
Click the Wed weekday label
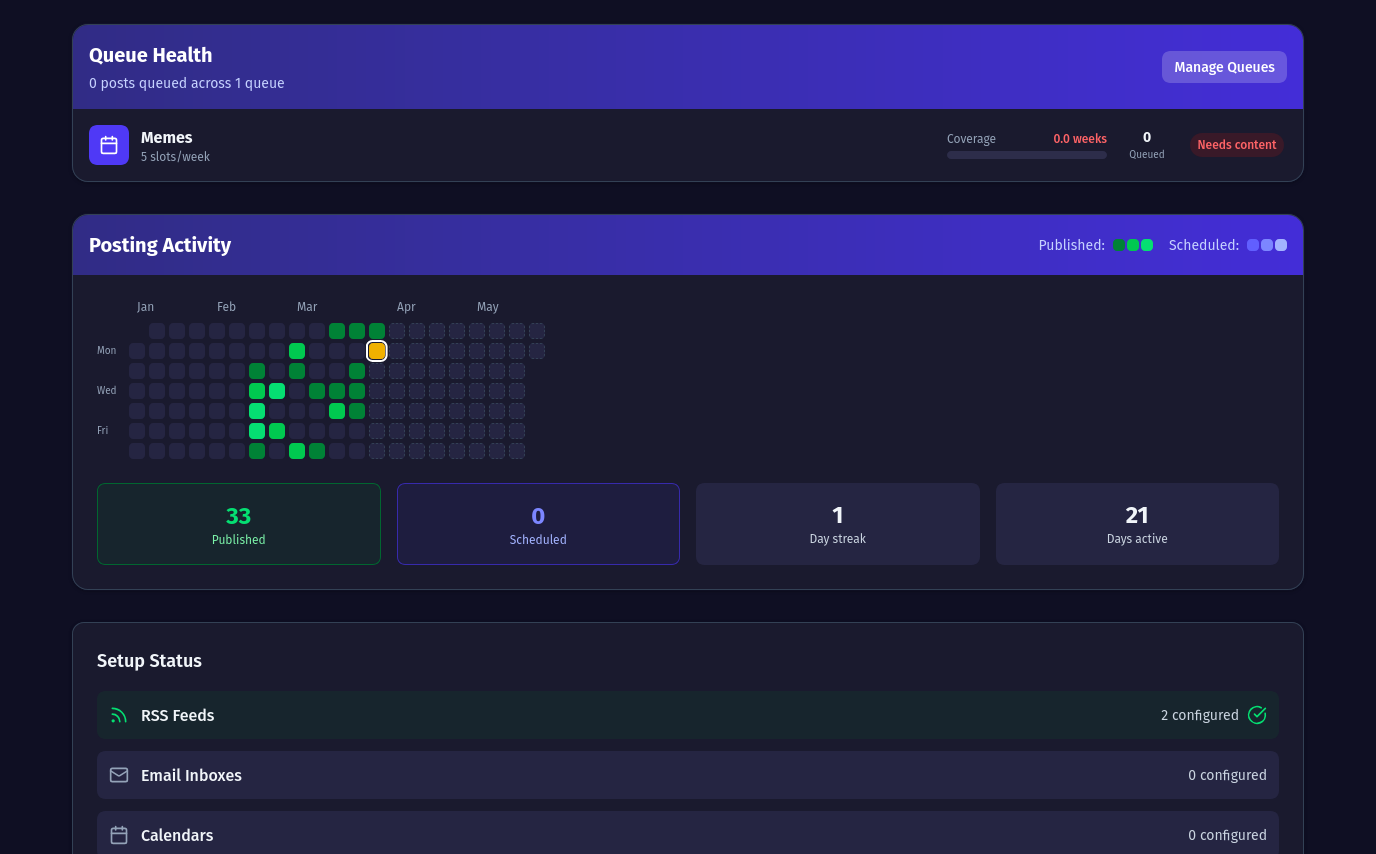coord(106,391)
